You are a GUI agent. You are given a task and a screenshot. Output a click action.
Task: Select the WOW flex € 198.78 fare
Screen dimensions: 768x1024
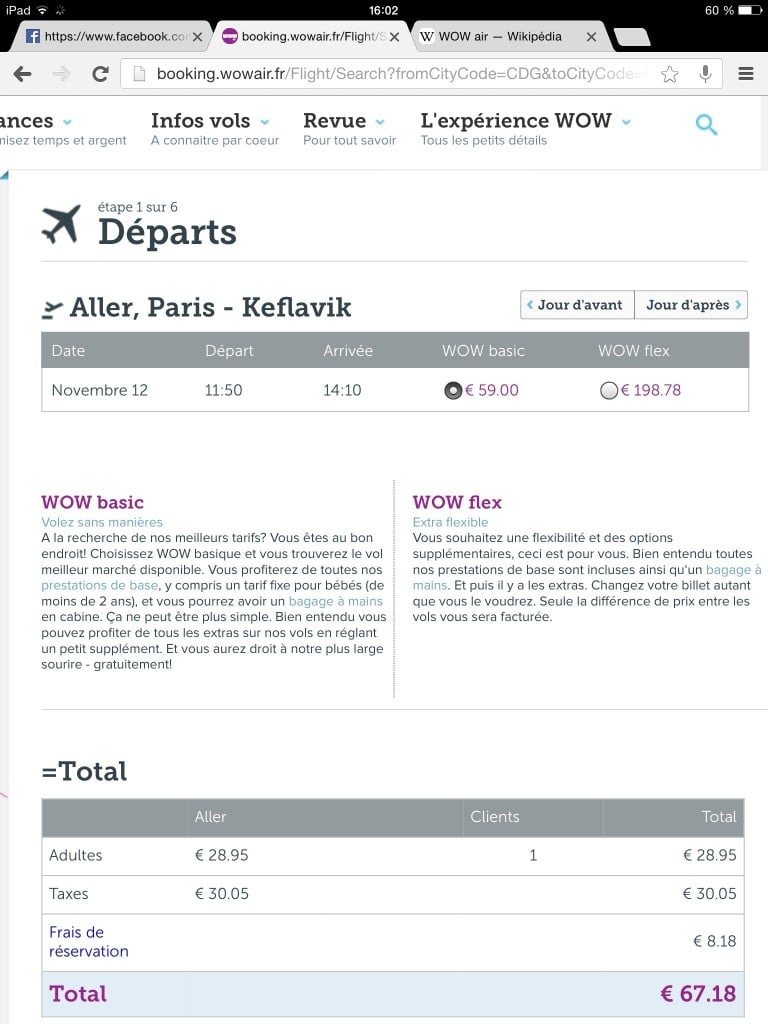(609, 391)
